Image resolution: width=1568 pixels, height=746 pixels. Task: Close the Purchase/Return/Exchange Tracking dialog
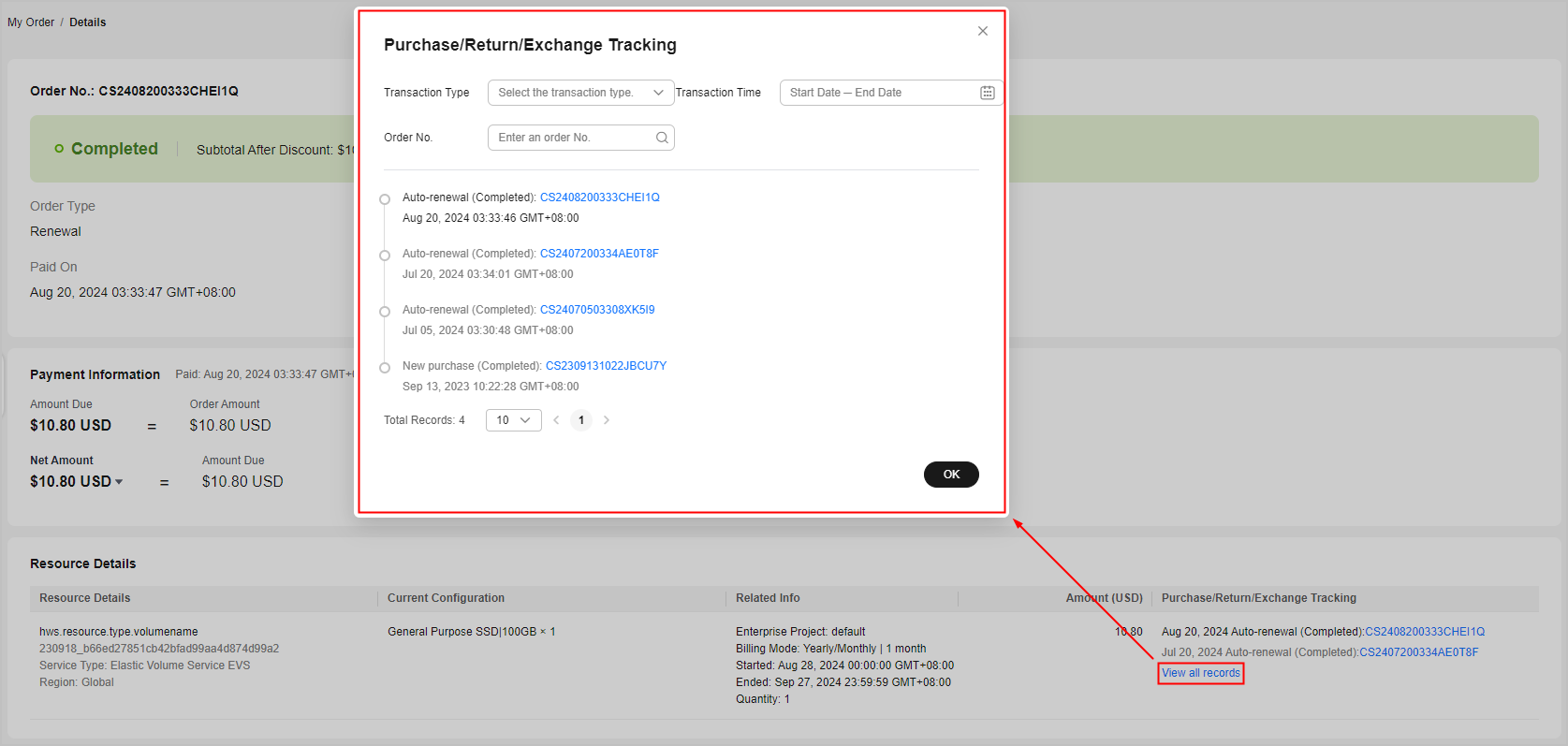982,31
